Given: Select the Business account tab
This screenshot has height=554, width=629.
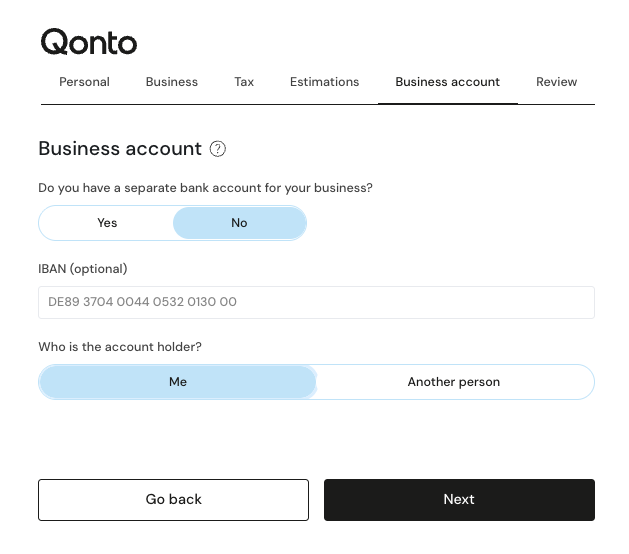Looking at the screenshot, I should [x=448, y=82].
